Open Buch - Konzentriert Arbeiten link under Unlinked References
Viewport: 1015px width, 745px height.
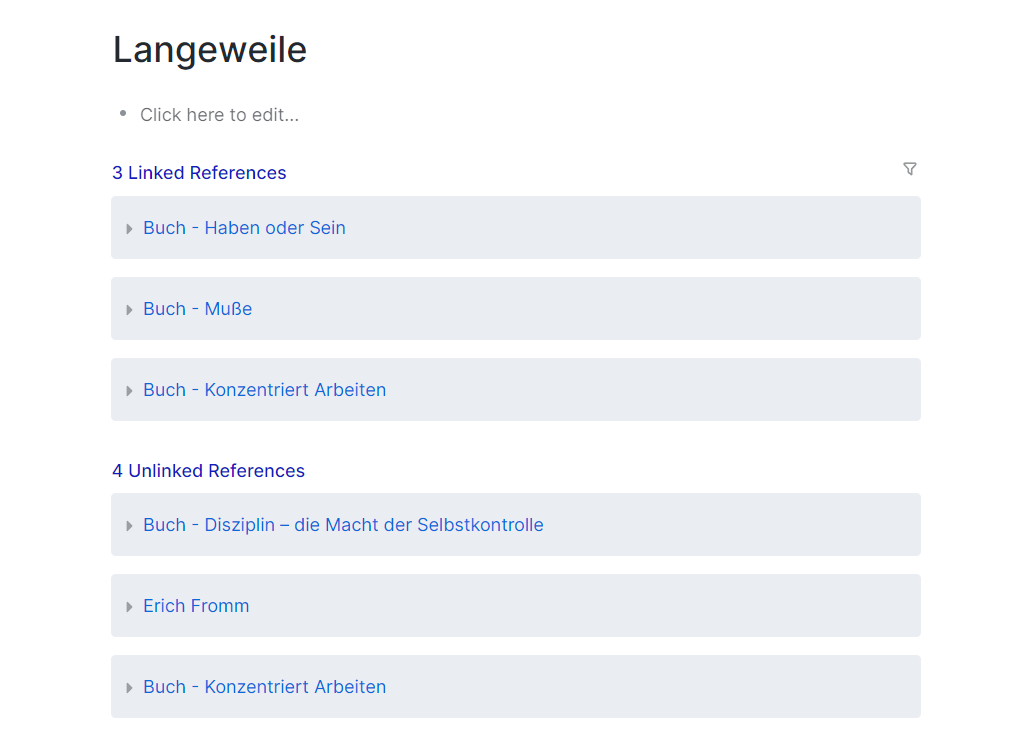coord(264,687)
